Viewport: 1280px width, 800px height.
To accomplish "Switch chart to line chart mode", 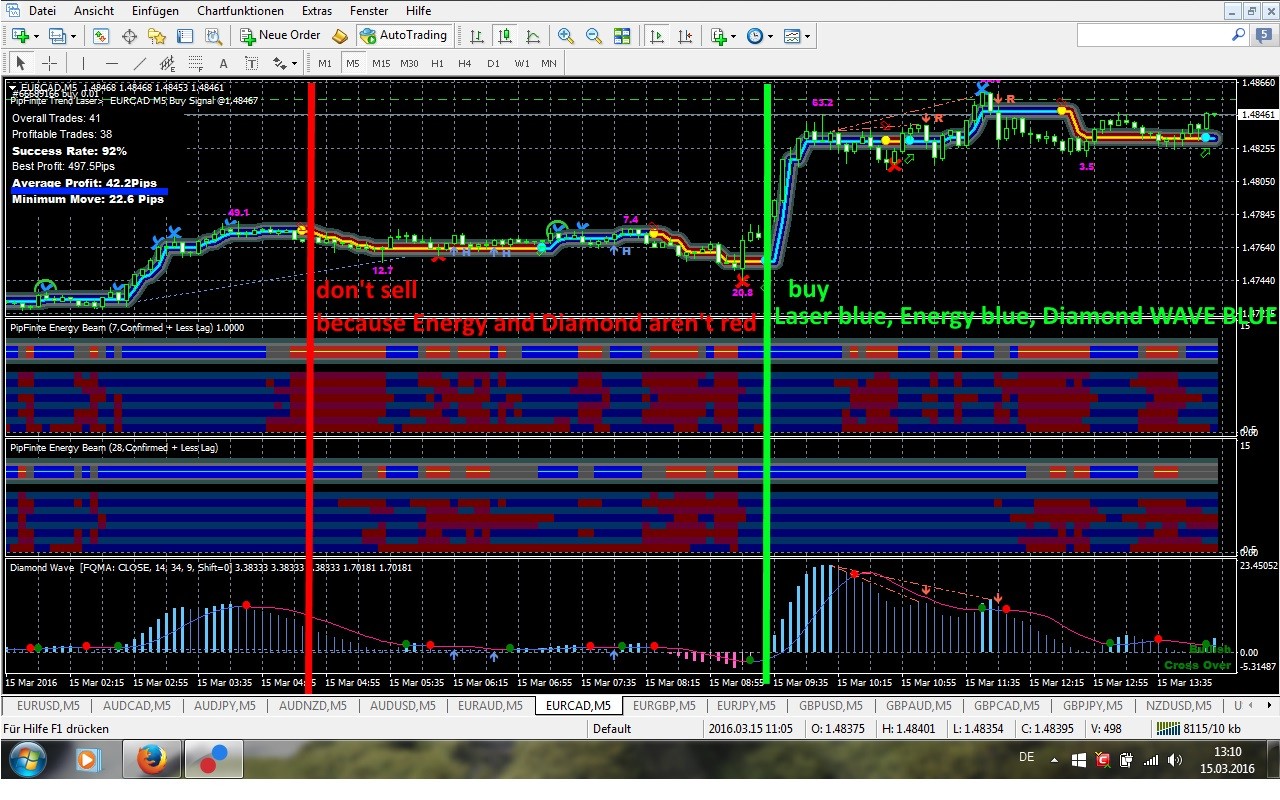I will click(x=533, y=36).
